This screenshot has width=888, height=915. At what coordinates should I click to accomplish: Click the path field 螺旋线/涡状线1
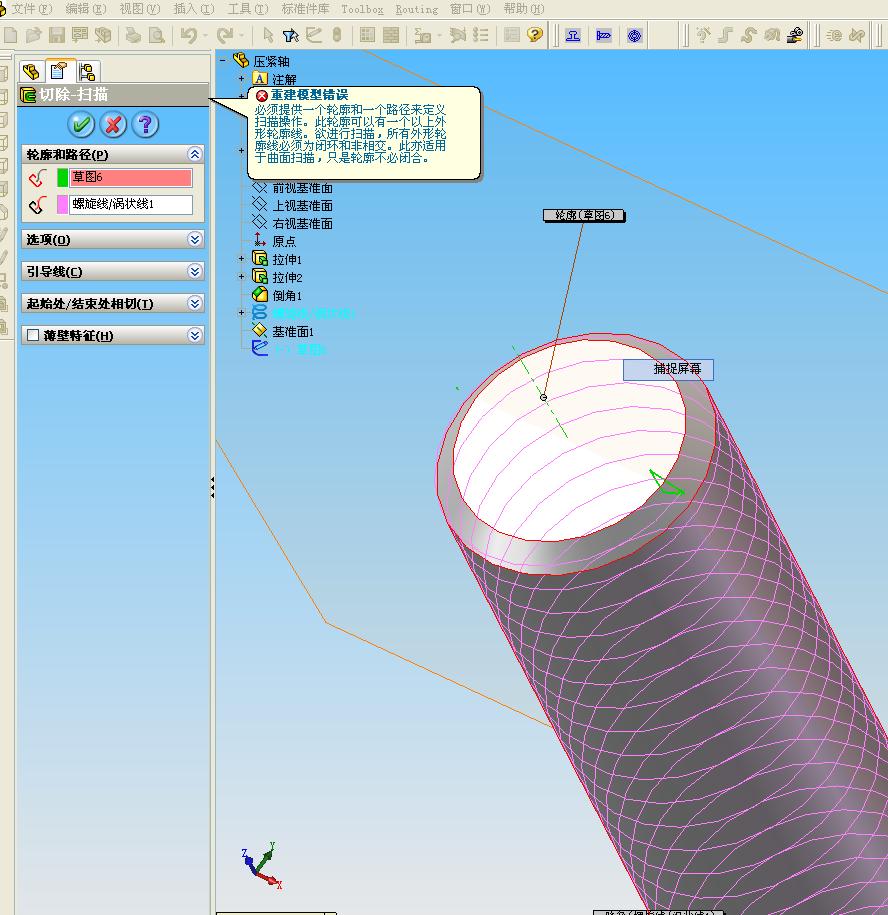pos(131,204)
